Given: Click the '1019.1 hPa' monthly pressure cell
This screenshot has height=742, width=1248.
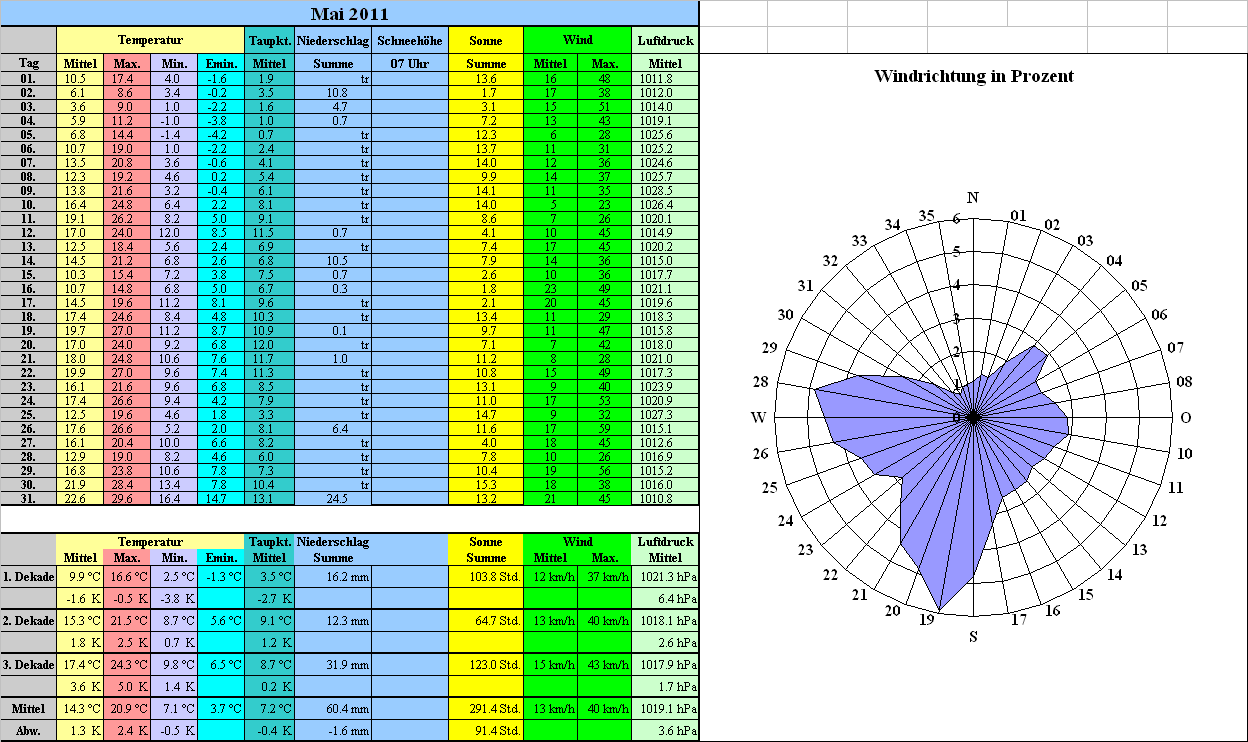Looking at the screenshot, I should pos(665,708).
